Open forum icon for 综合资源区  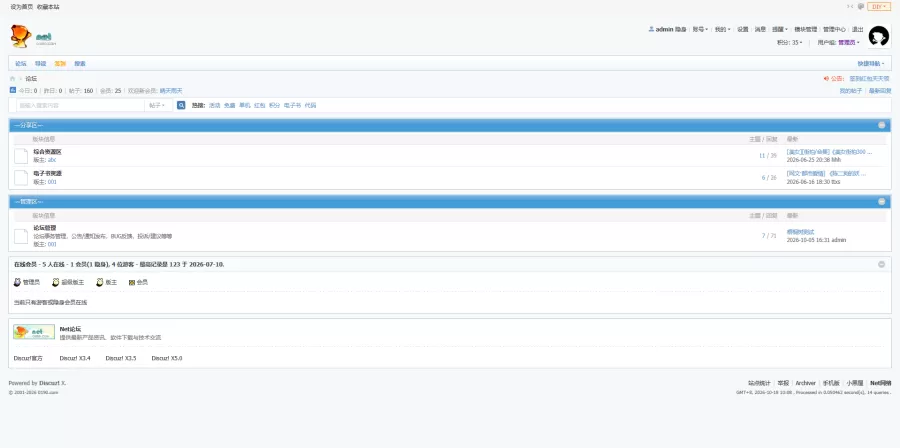click(21, 156)
